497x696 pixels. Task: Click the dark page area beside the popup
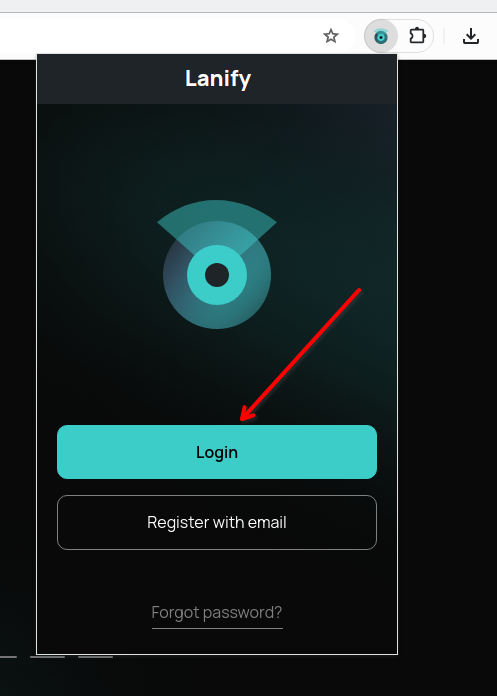(x=447, y=355)
